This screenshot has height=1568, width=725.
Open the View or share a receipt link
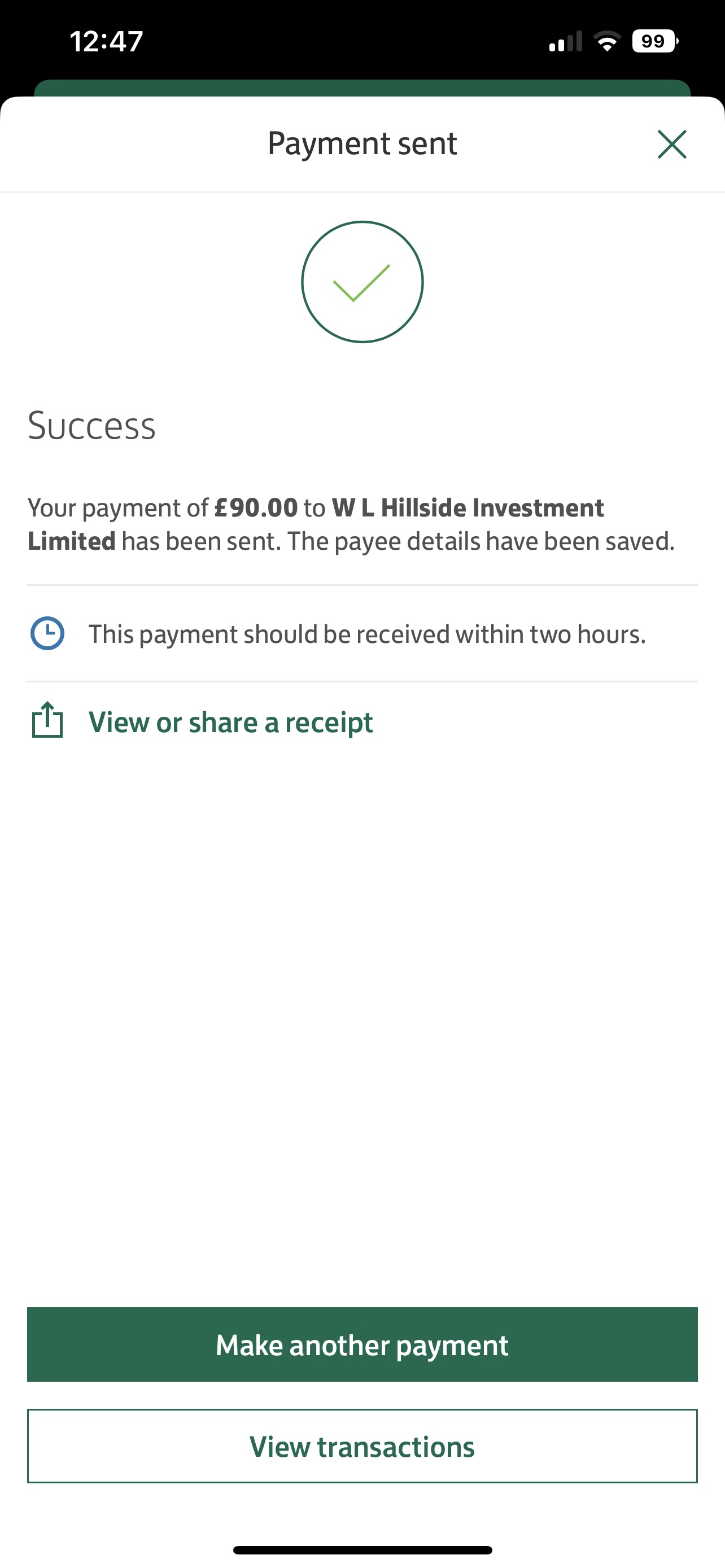point(231,722)
